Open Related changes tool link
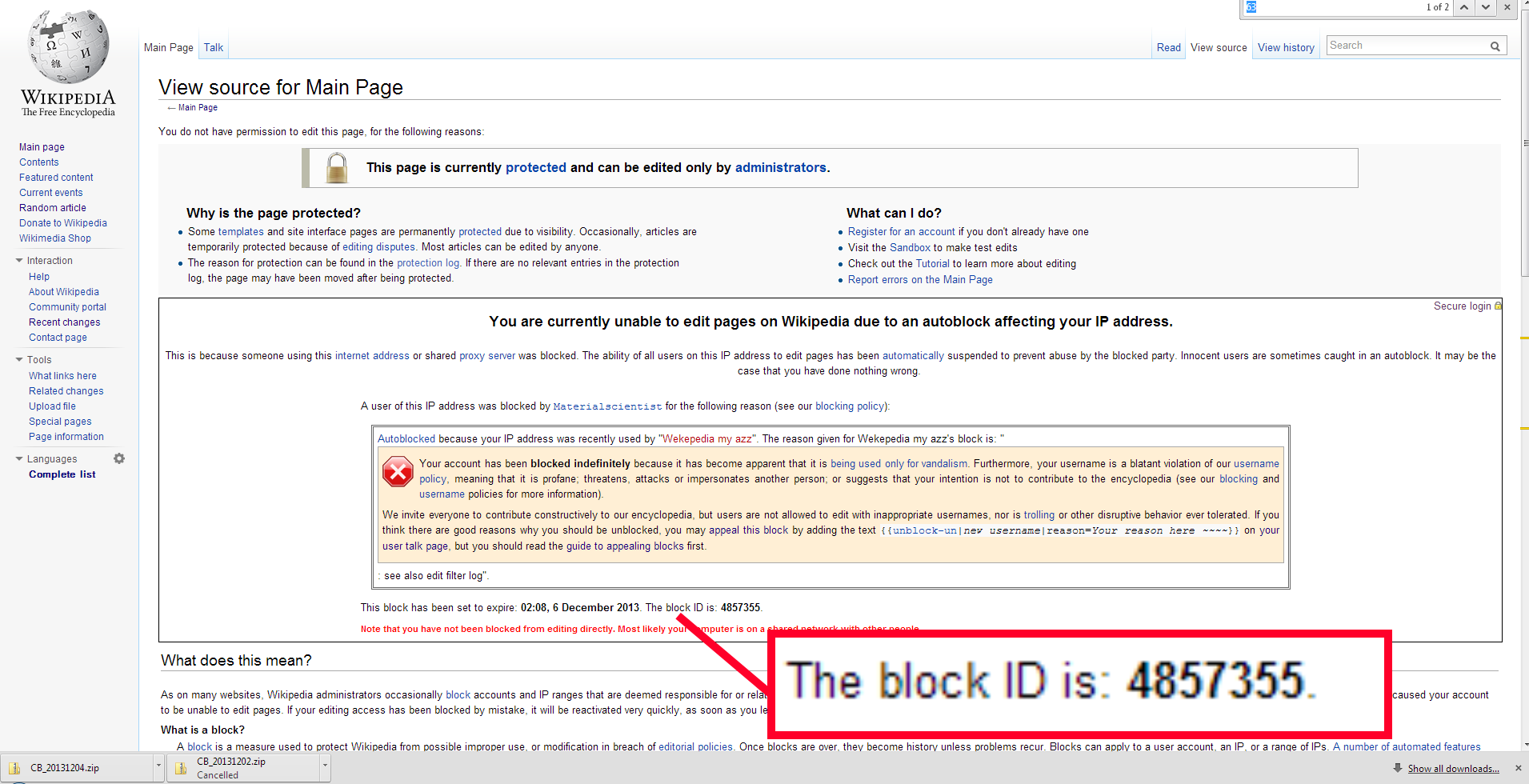Screen dimensions: 1529x784 pyautogui.click(x=66, y=391)
